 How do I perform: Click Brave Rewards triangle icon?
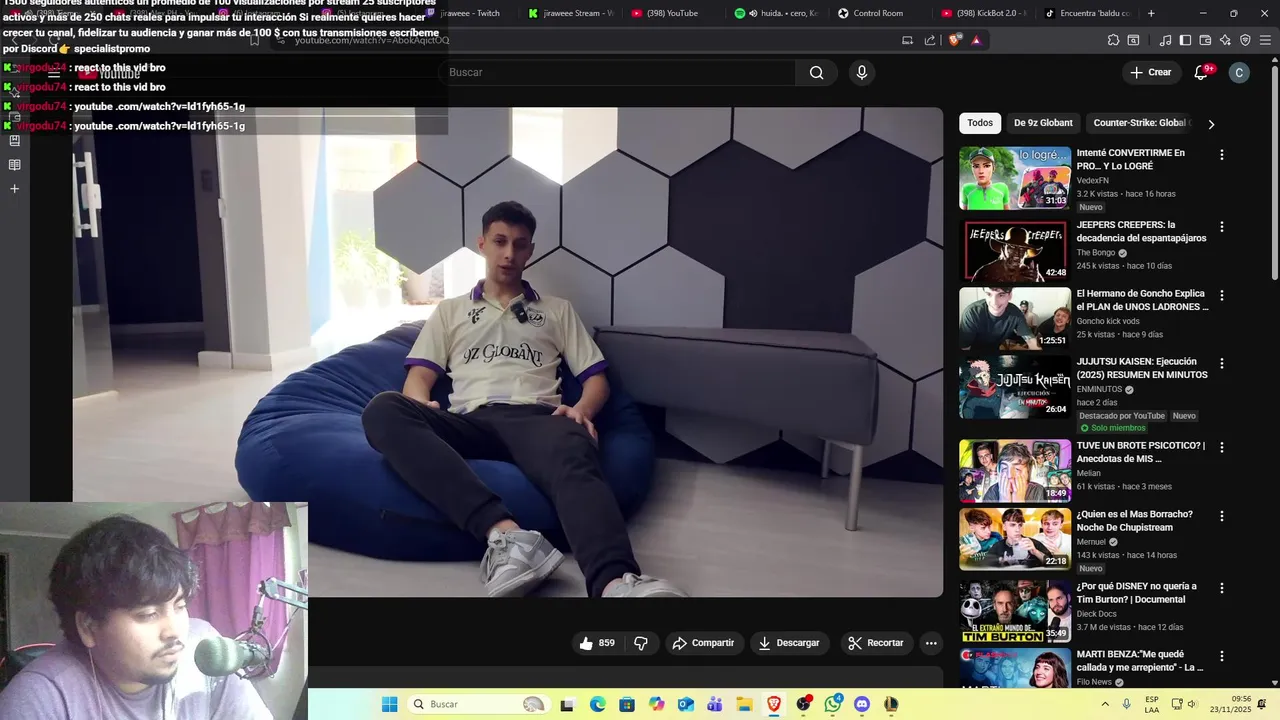click(x=976, y=40)
